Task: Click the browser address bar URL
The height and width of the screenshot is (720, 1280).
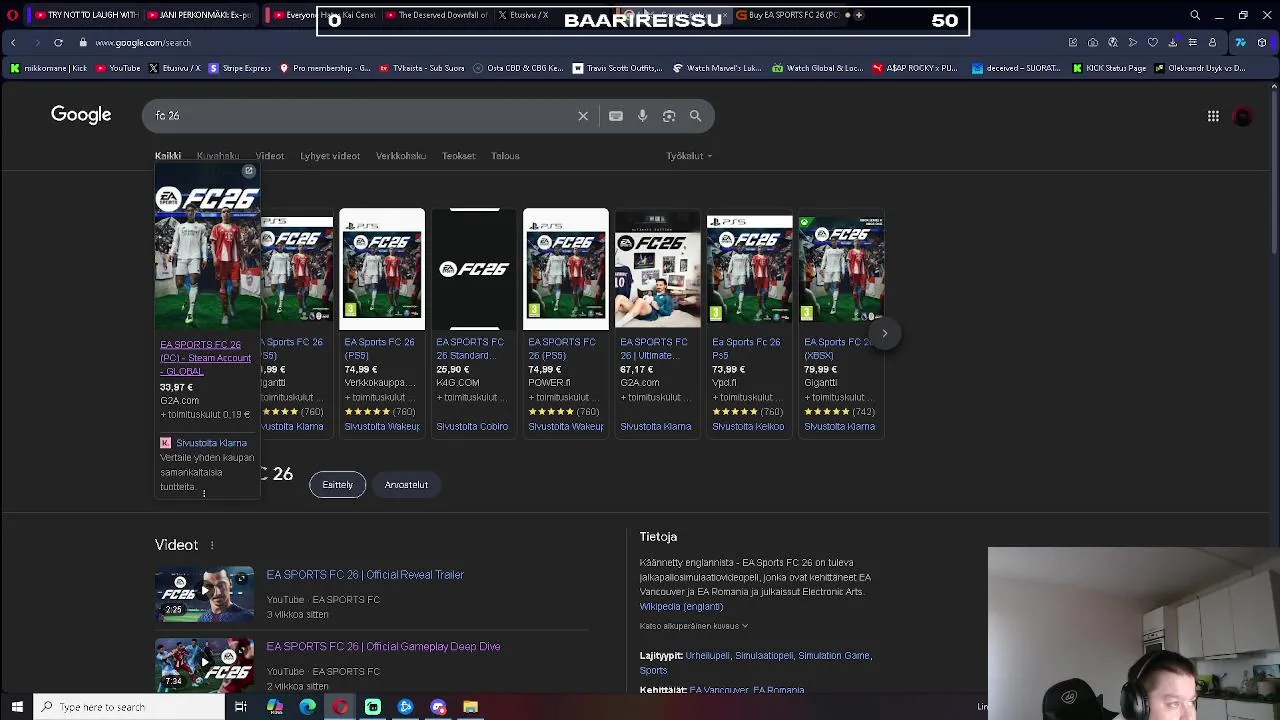Action: point(143,43)
